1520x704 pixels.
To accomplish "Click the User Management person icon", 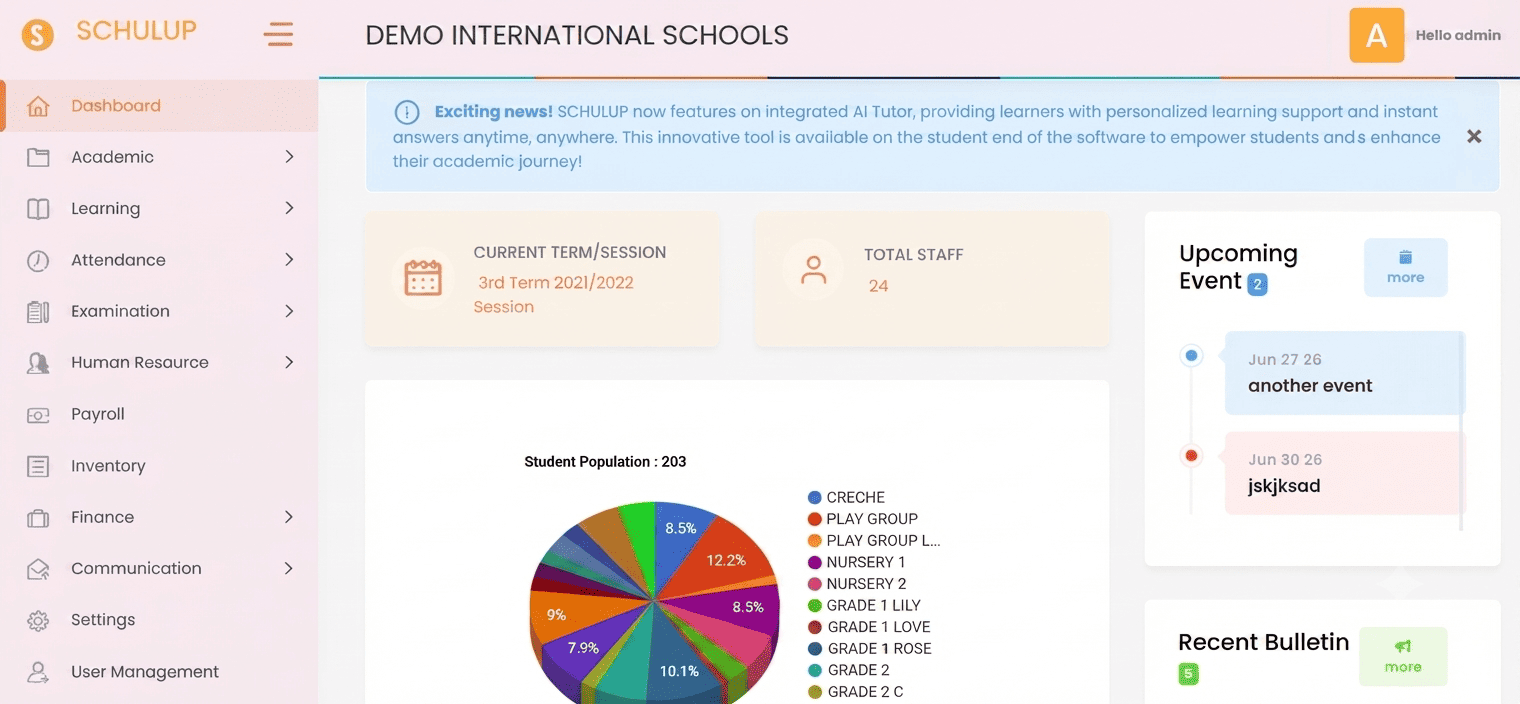I will pos(38,672).
